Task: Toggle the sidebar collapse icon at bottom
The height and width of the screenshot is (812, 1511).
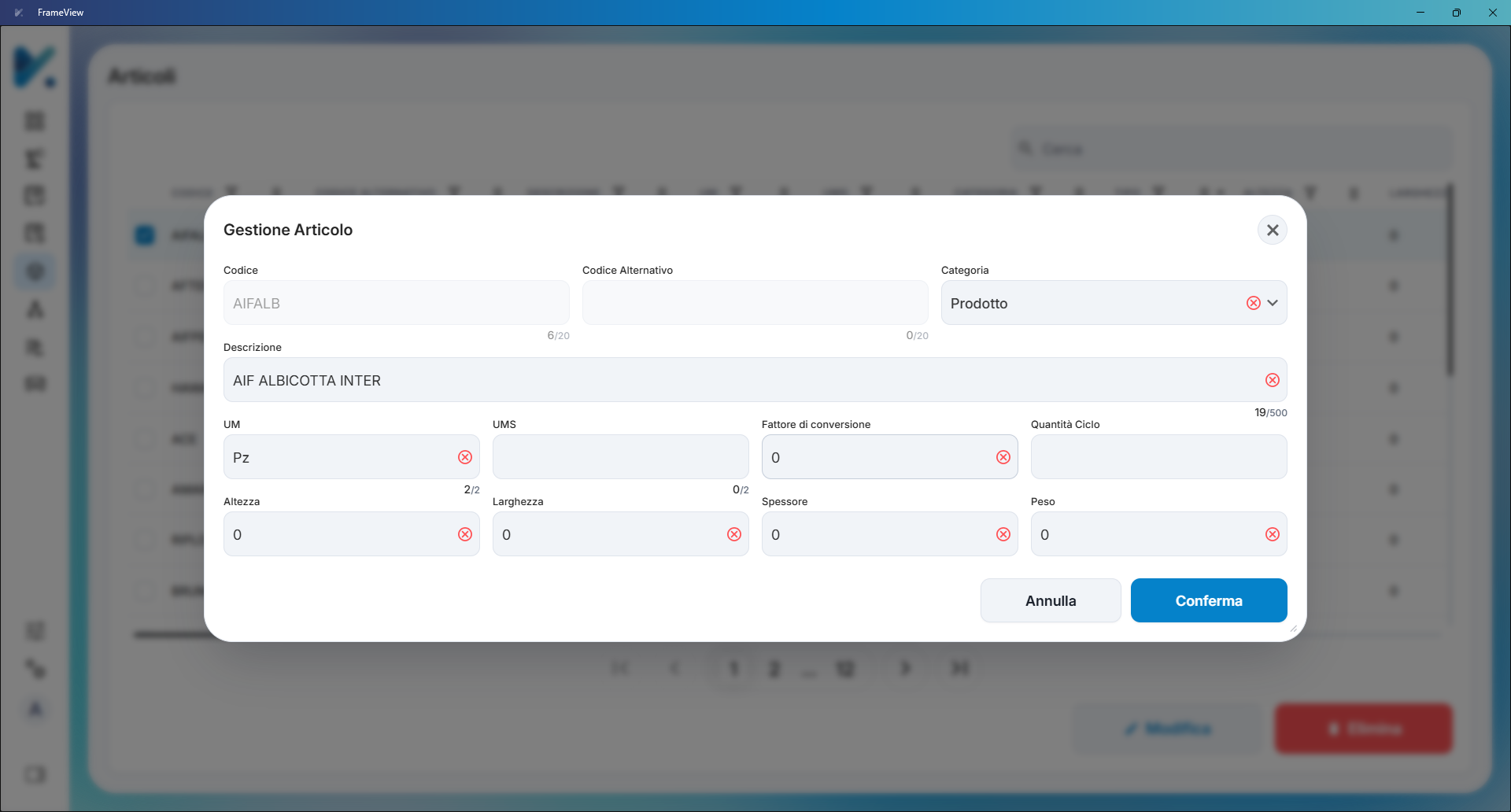Action: (x=35, y=774)
